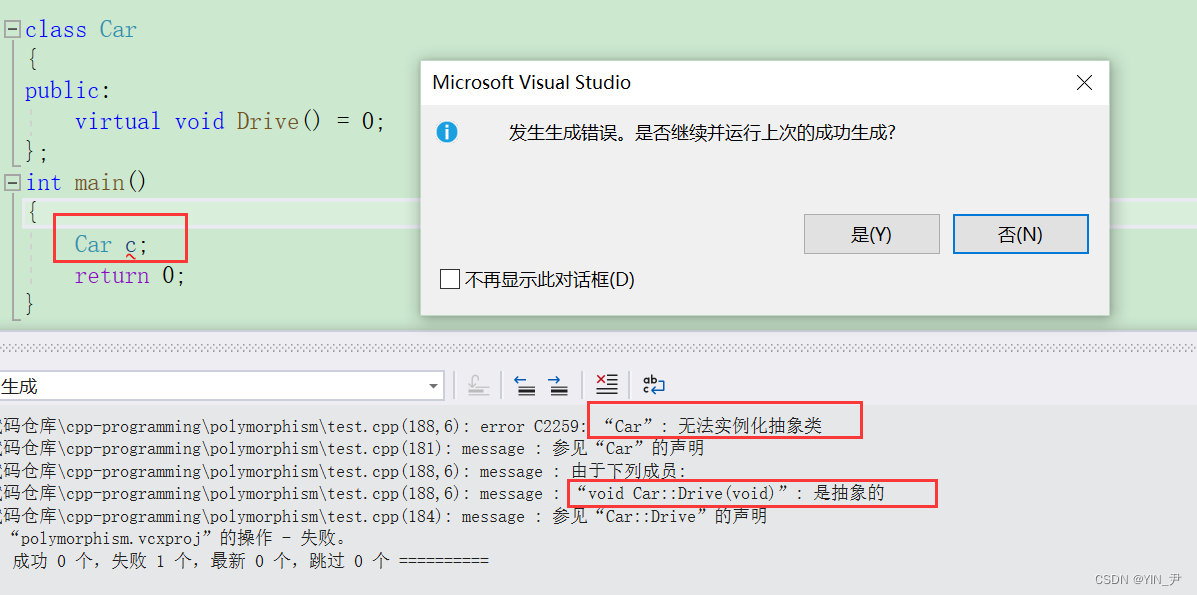Click the 成功 0 个，失败 1 个 summary line
The image size is (1197, 595).
click(x=250, y=561)
